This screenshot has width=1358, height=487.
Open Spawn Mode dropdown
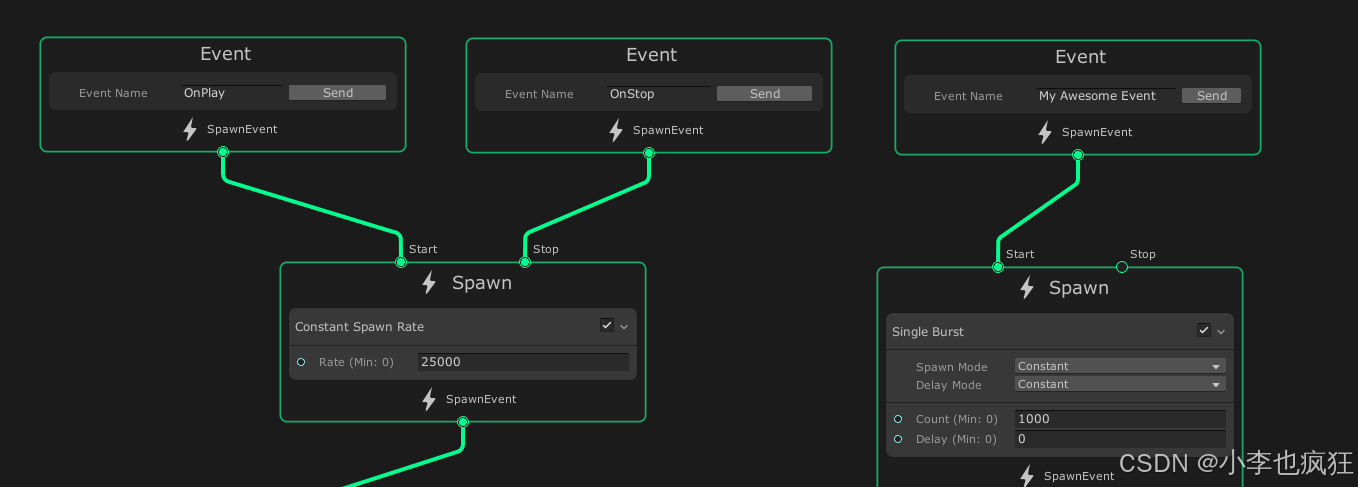click(1120, 366)
